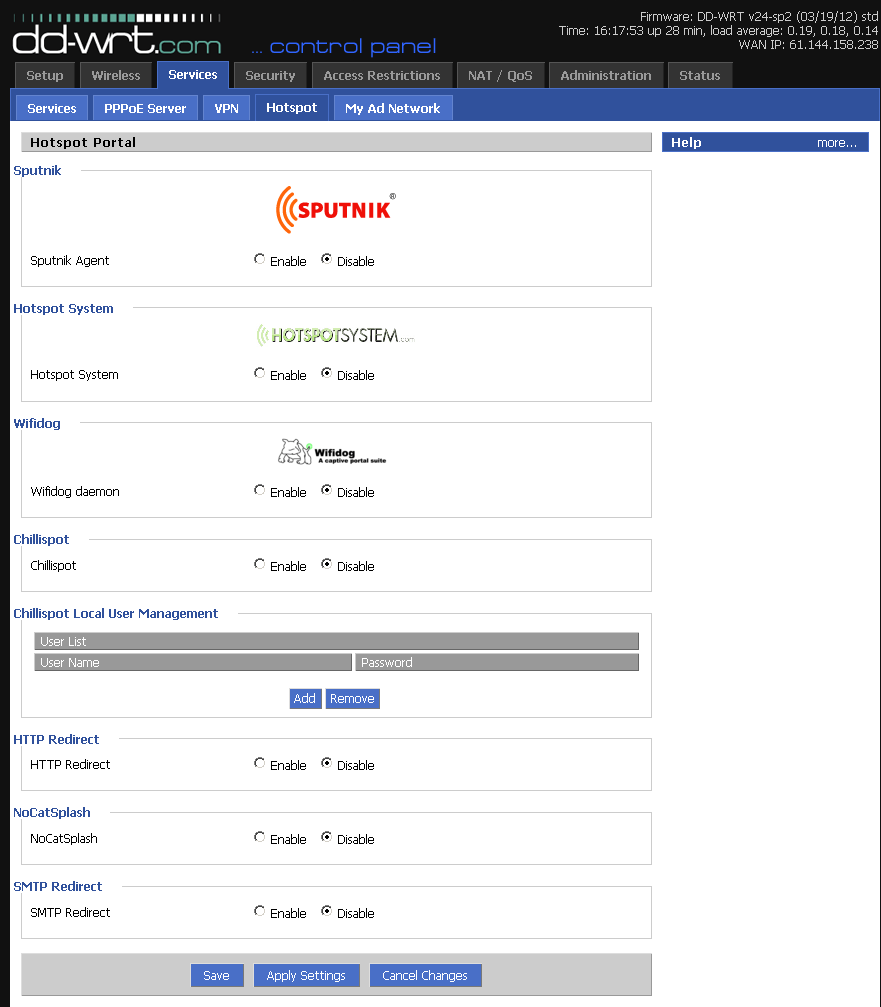Image resolution: width=881 pixels, height=1007 pixels.
Task: Select Disable for HTTP Redirect
Action: (326, 763)
